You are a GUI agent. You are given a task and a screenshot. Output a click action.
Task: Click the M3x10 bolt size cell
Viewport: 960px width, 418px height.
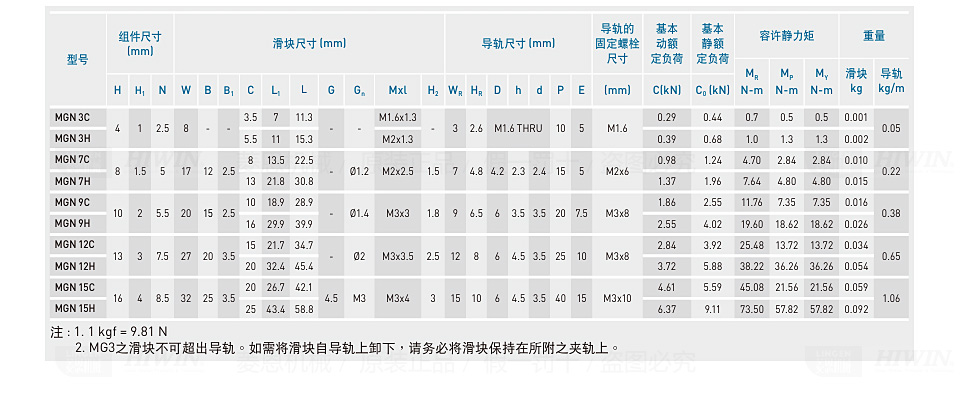pyautogui.click(x=617, y=298)
